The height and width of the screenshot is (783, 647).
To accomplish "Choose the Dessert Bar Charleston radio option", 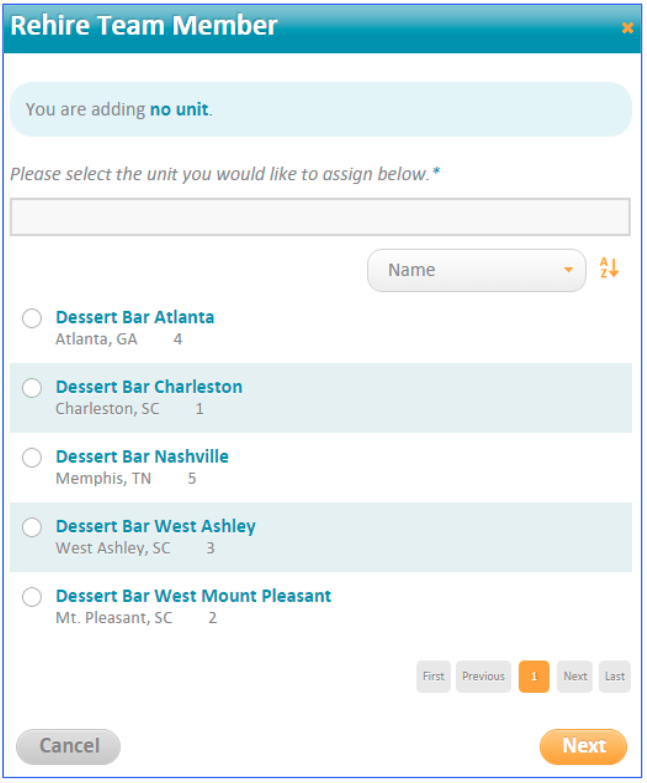I will click(x=32, y=388).
